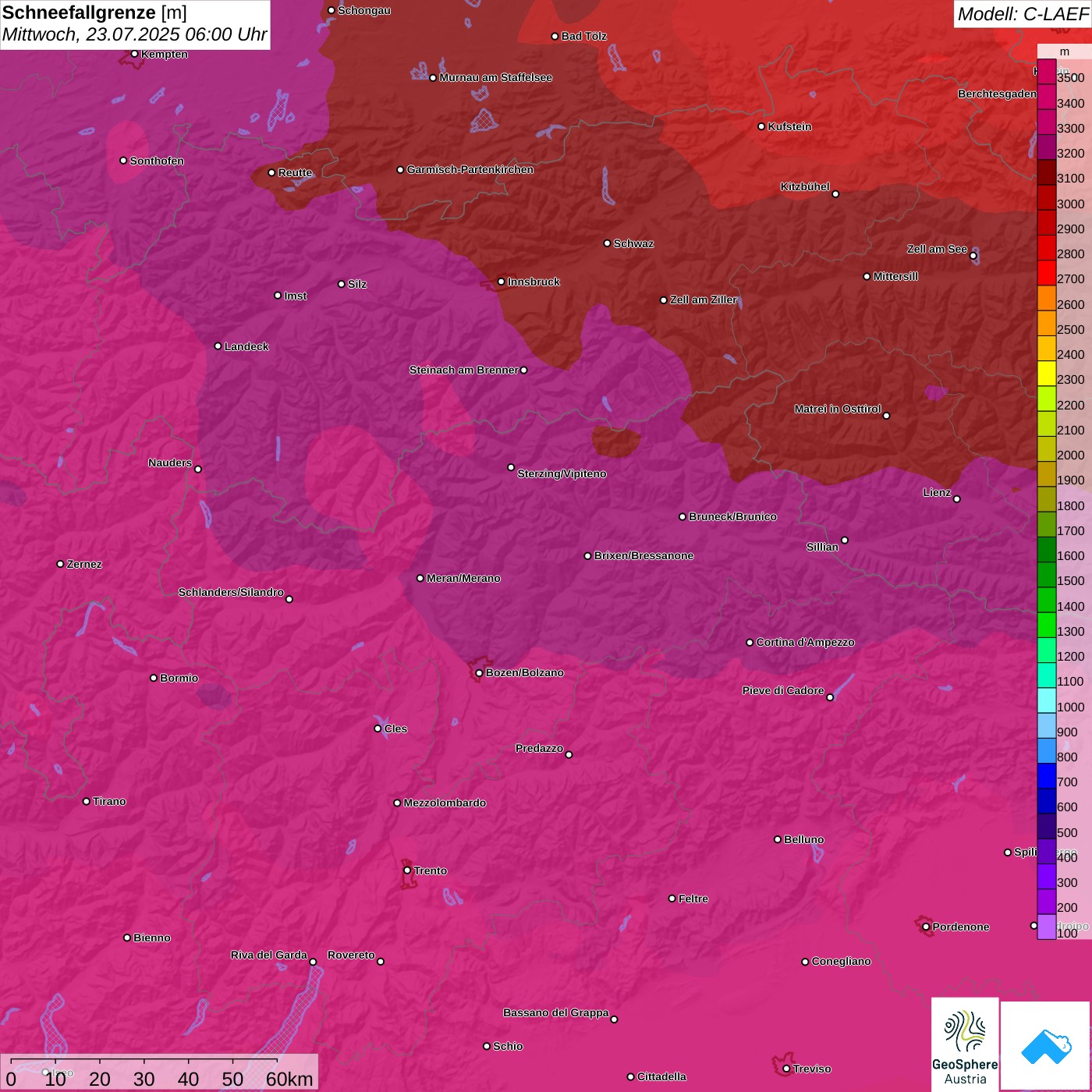Screen dimensions: 1092x1092
Task: Click the blue 700 m legend swatch
Action: 1046,776
